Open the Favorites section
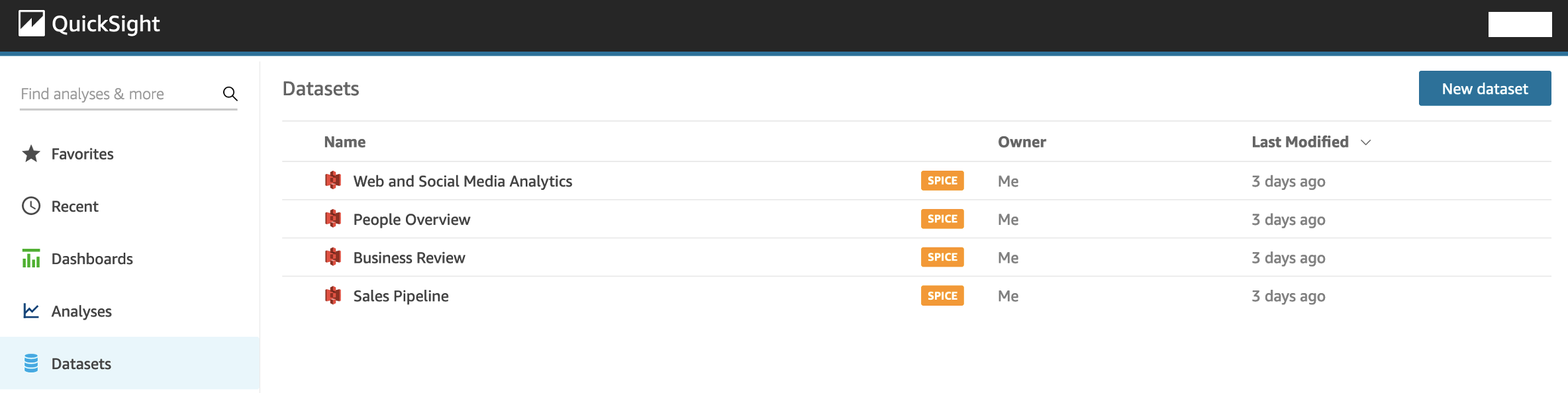 [x=82, y=154]
